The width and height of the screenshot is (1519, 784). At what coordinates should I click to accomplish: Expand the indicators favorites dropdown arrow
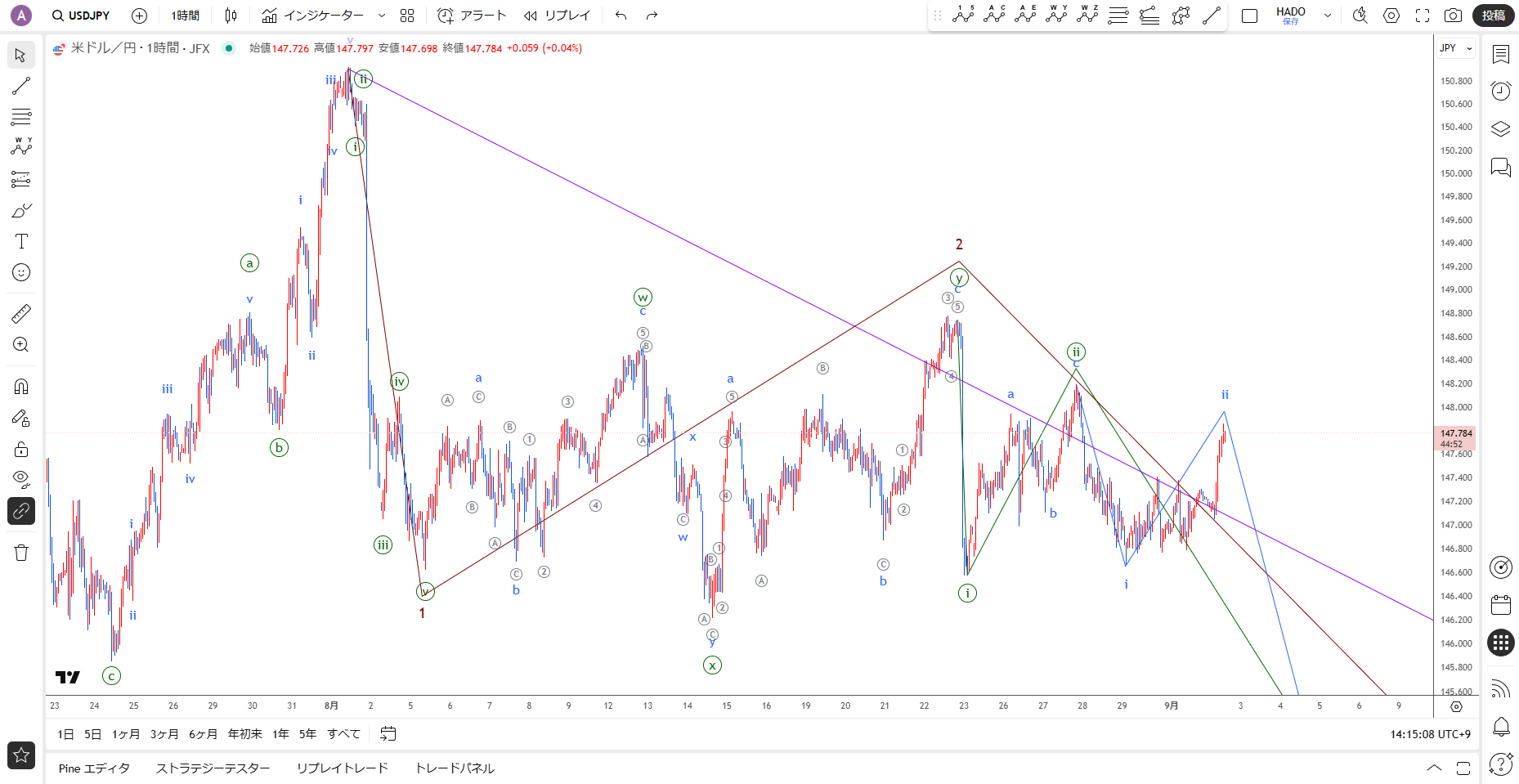pyautogui.click(x=382, y=16)
